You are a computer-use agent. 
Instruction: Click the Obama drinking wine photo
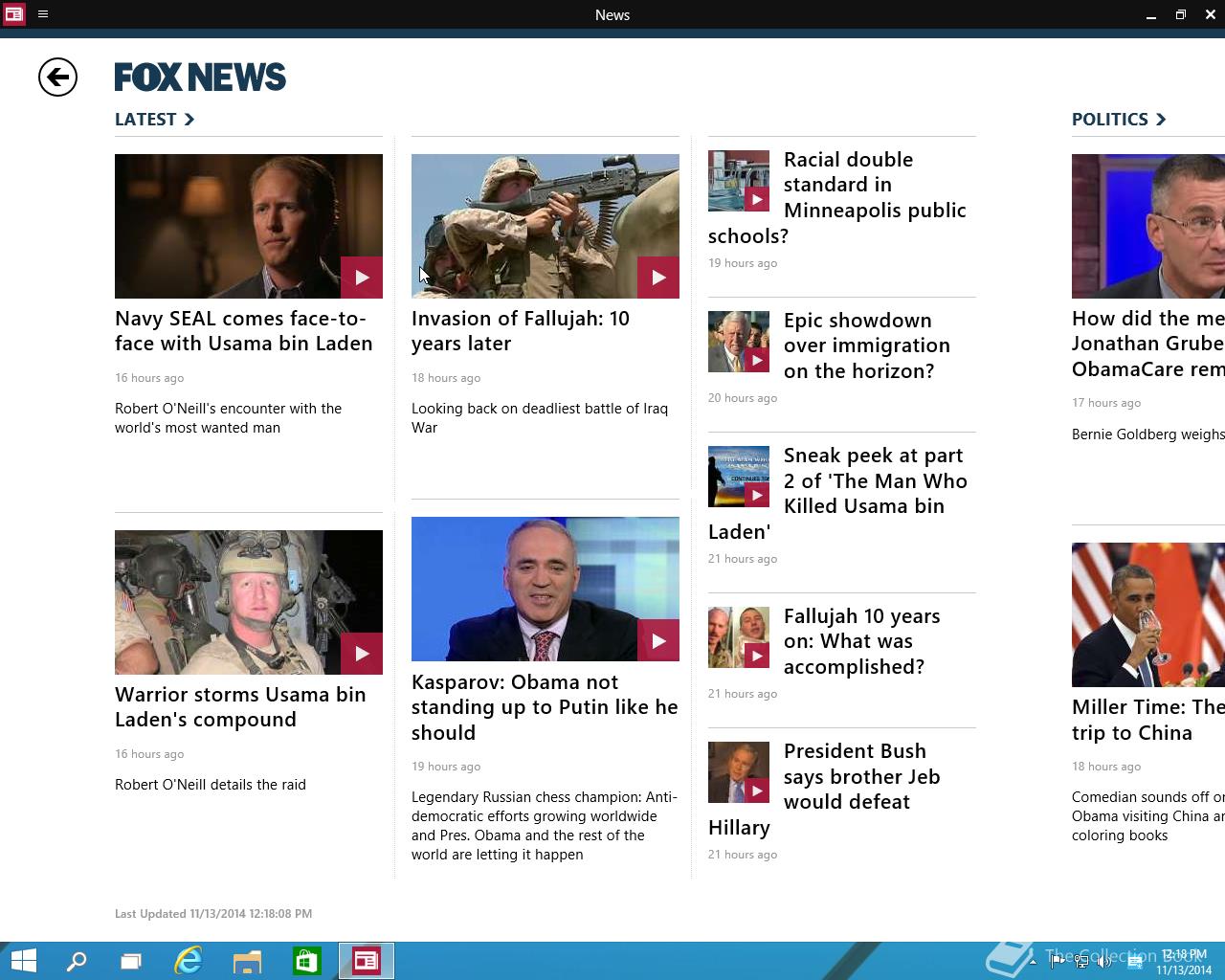click(1148, 614)
